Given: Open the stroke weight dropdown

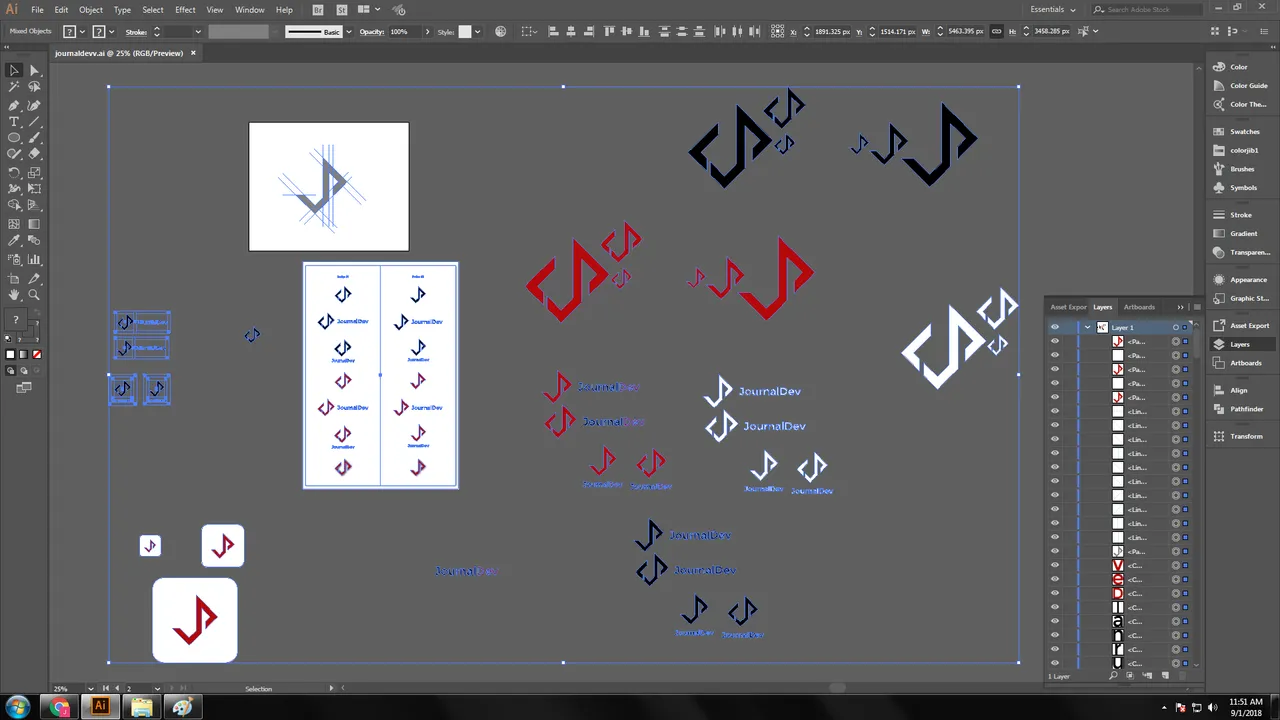Looking at the screenshot, I should 197,32.
